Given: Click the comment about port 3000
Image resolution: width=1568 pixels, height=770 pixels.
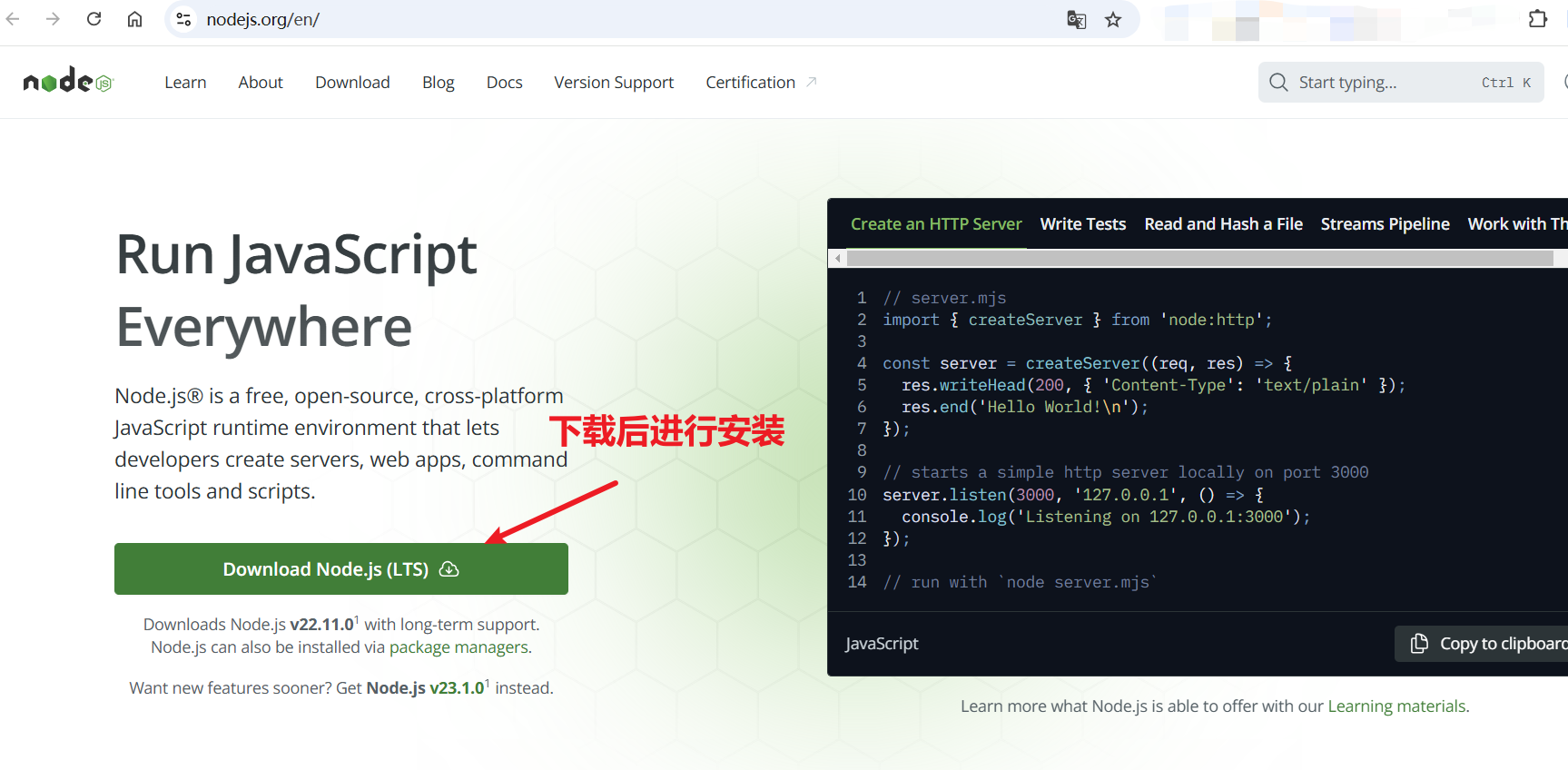Looking at the screenshot, I should point(1125,472).
